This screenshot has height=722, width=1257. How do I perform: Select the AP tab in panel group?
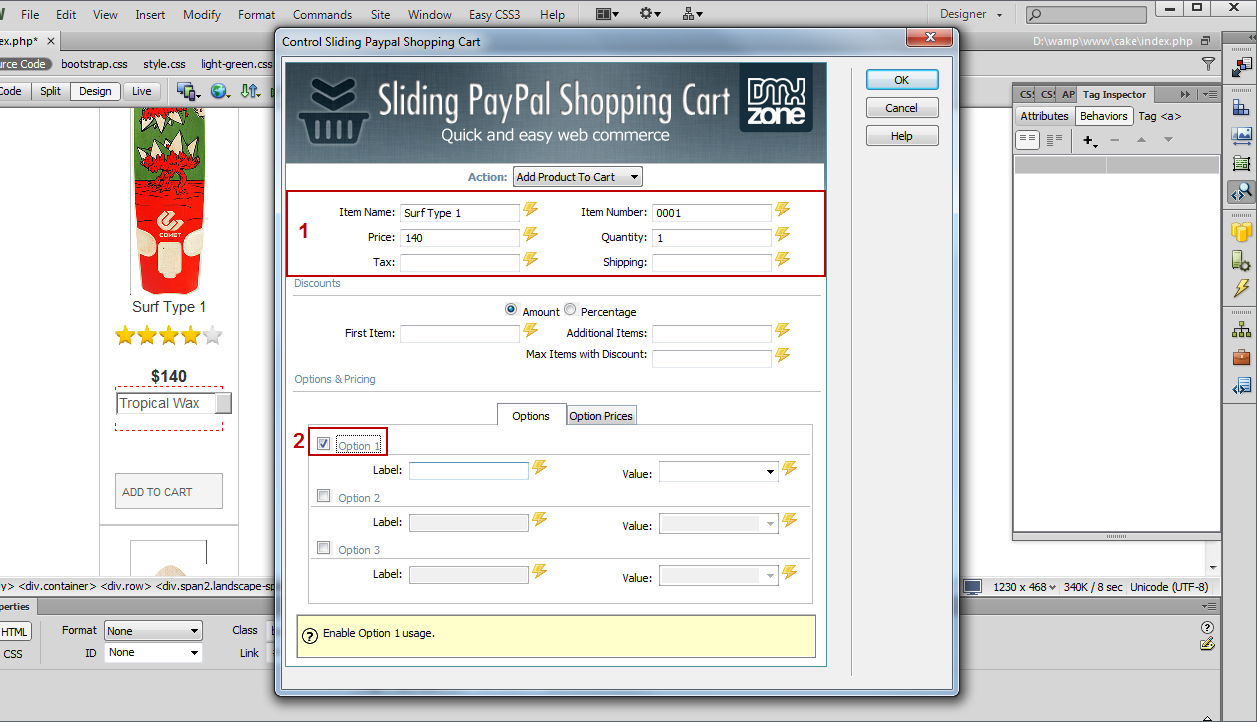point(1069,94)
